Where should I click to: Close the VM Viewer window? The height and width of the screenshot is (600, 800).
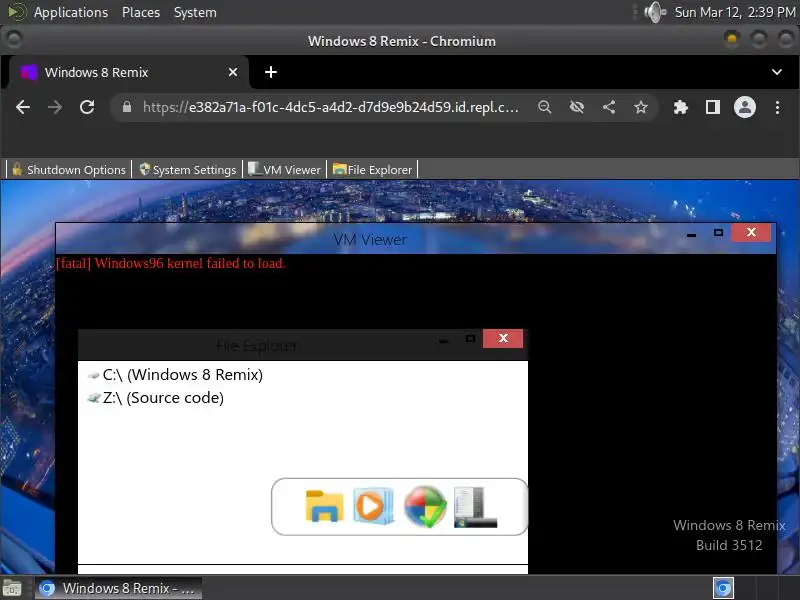(751, 232)
